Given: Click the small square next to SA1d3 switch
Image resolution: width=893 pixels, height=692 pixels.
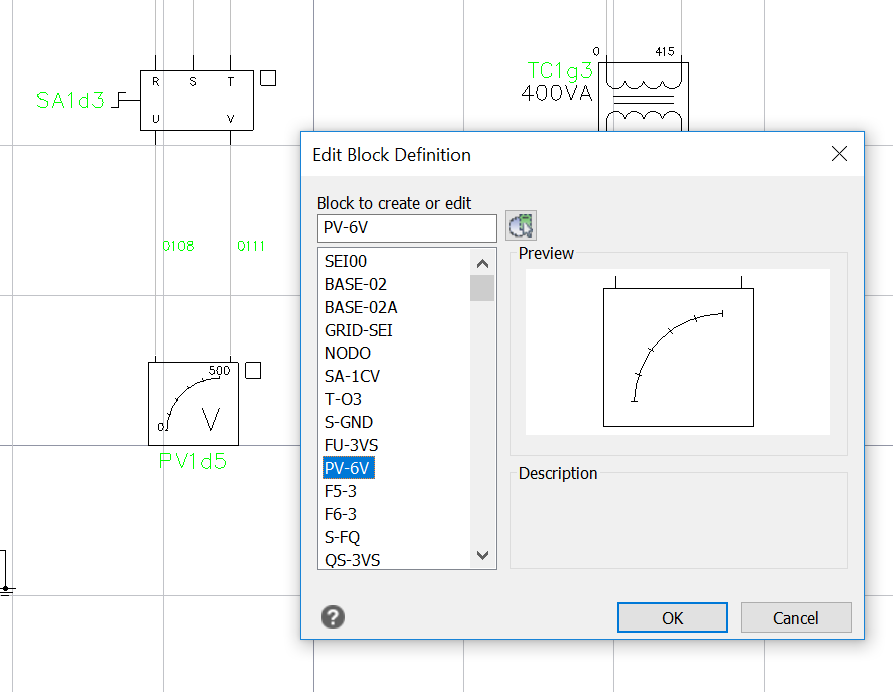Looking at the screenshot, I should 268,78.
